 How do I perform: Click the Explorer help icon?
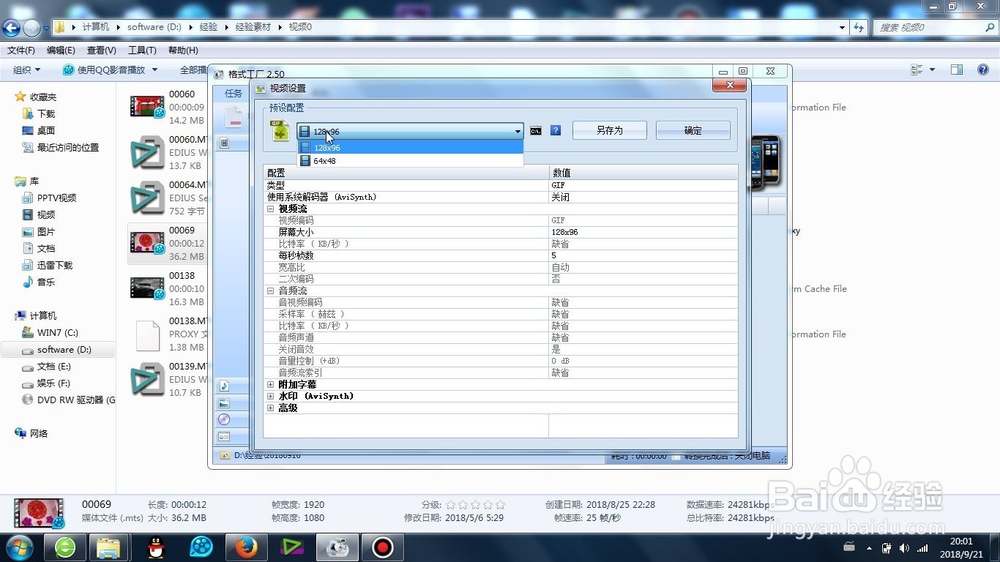tap(983, 70)
